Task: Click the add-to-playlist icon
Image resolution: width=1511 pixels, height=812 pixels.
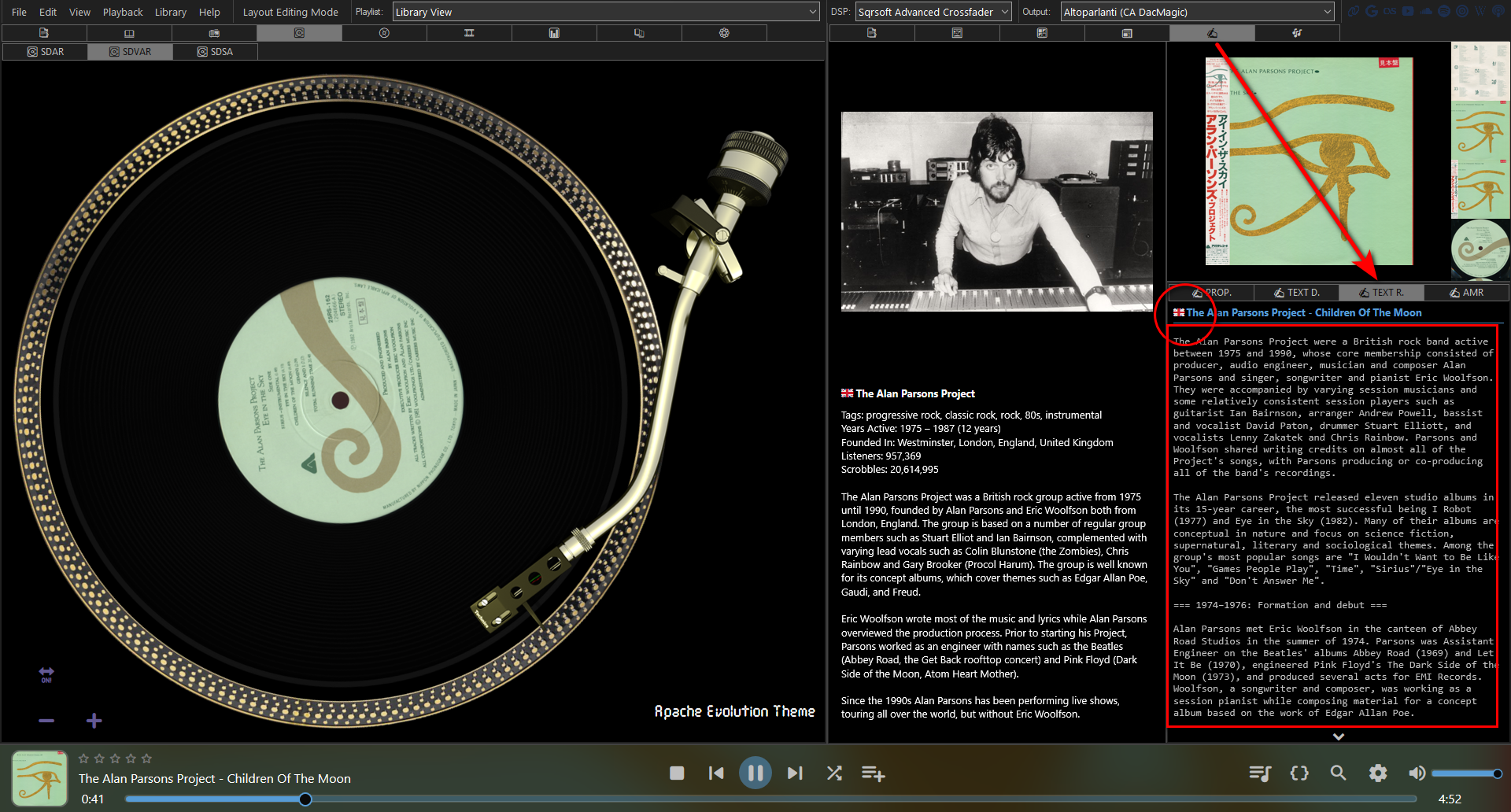Action: 873,773
